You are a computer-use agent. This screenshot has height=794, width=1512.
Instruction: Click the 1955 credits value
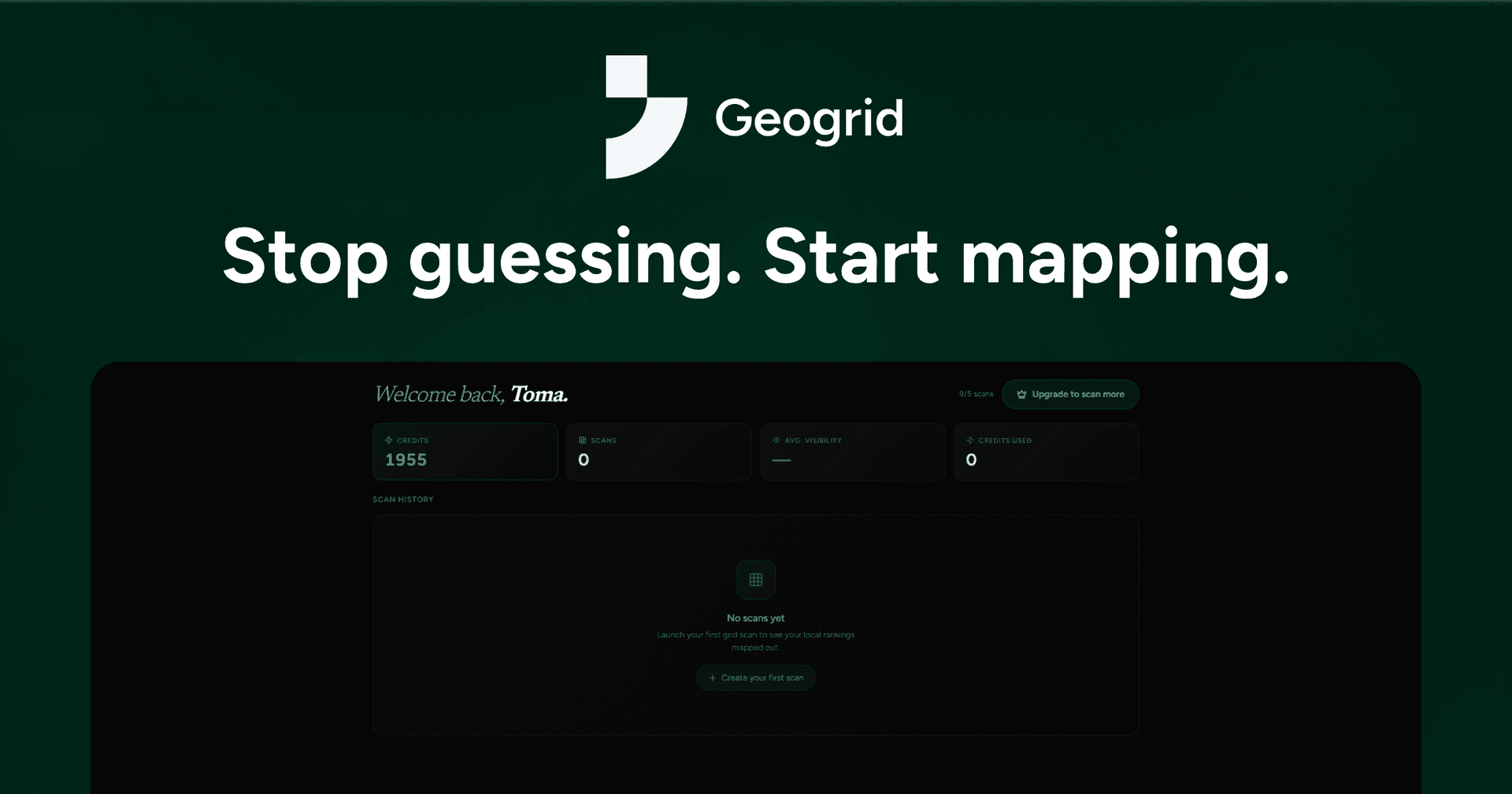click(406, 460)
